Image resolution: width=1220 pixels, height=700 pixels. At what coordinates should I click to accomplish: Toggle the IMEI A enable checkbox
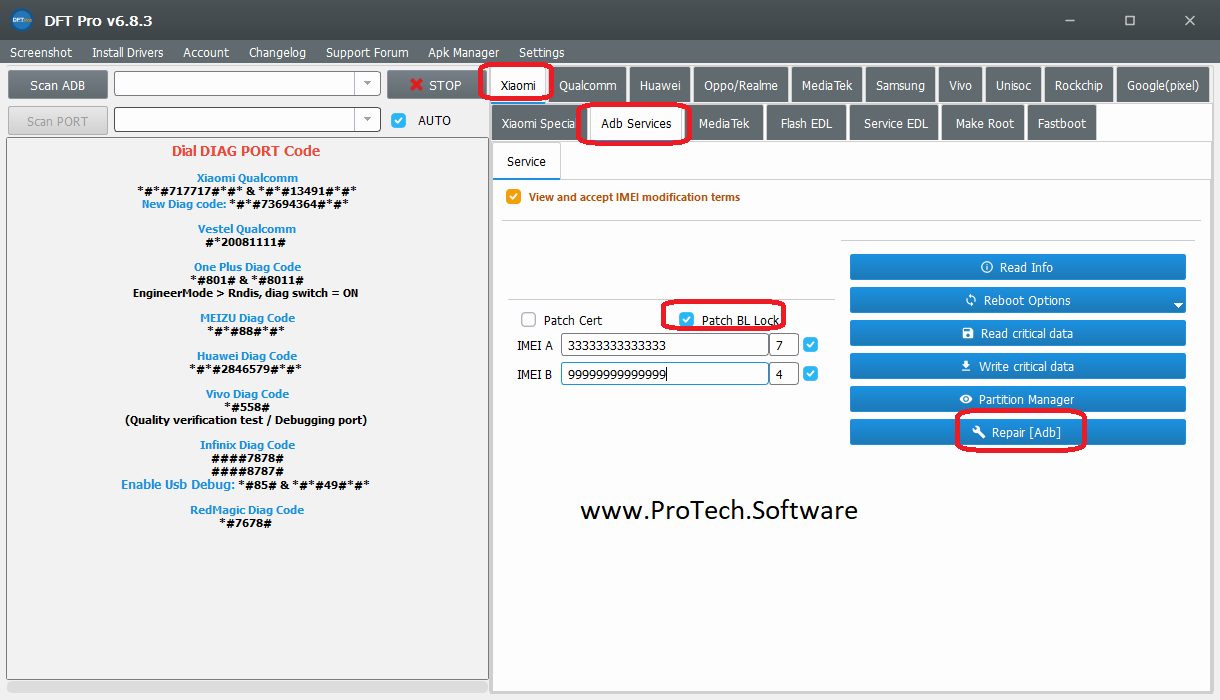tap(811, 345)
